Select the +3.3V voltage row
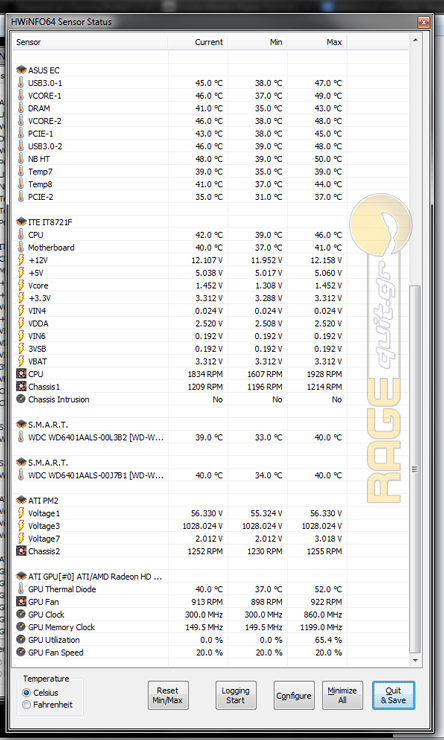The height and width of the screenshot is (740, 444). pyautogui.click(x=180, y=298)
